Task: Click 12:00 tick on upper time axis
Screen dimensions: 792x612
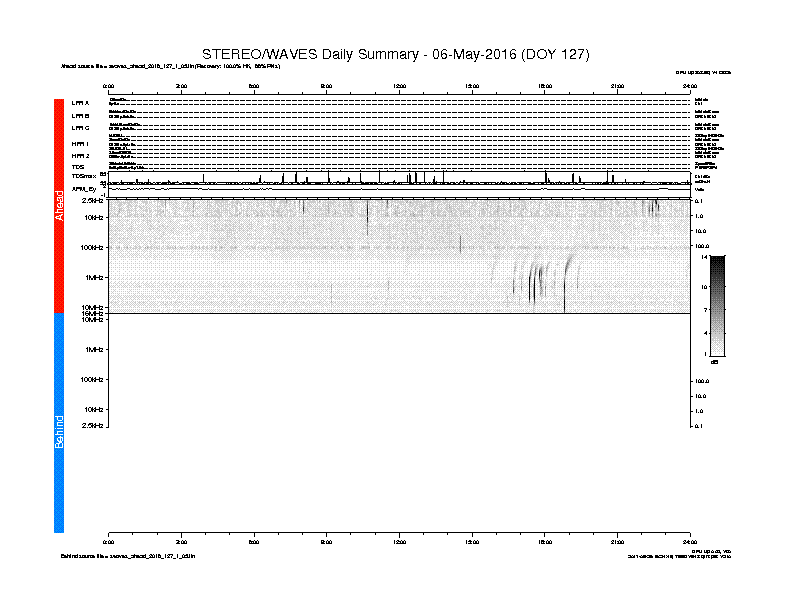Action: coord(400,86)
